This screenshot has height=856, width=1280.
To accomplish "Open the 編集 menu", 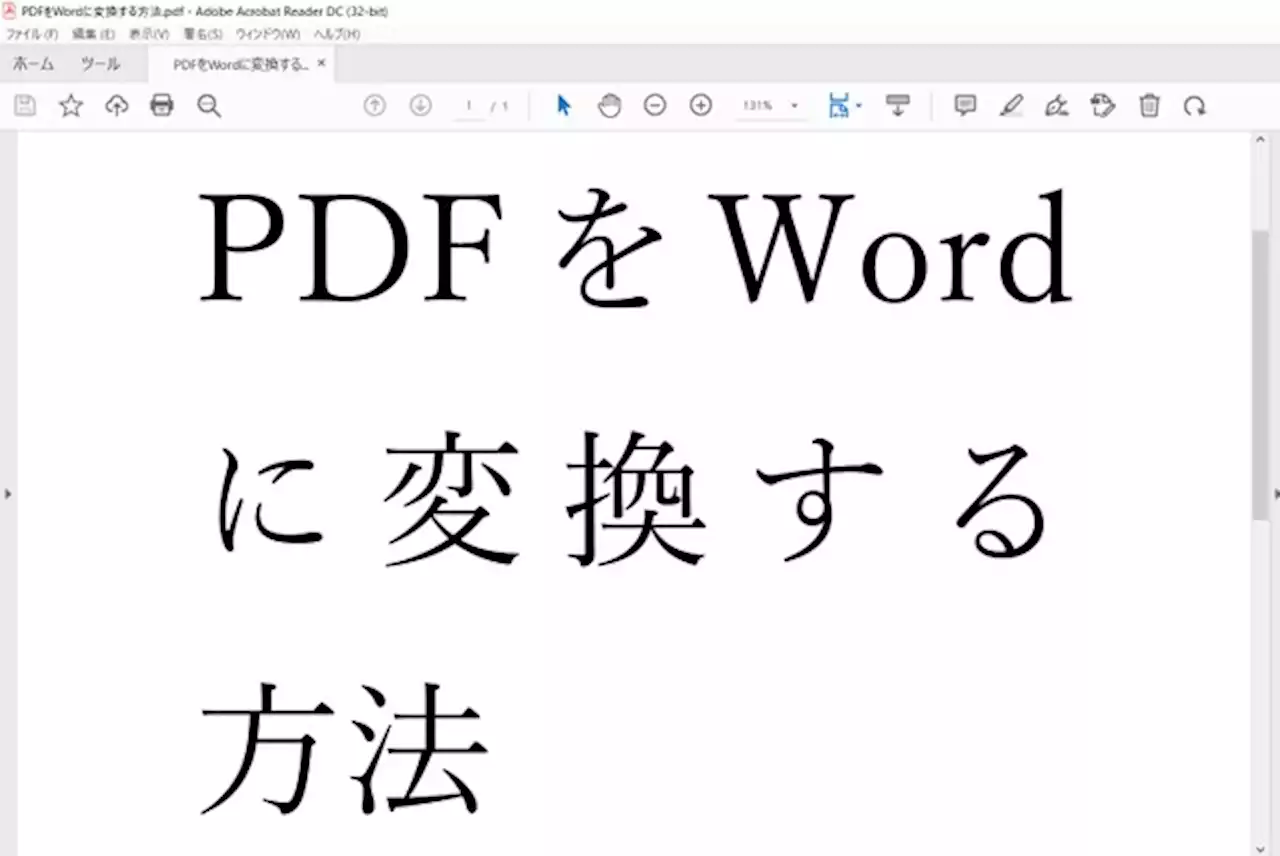I will (93, 34).
